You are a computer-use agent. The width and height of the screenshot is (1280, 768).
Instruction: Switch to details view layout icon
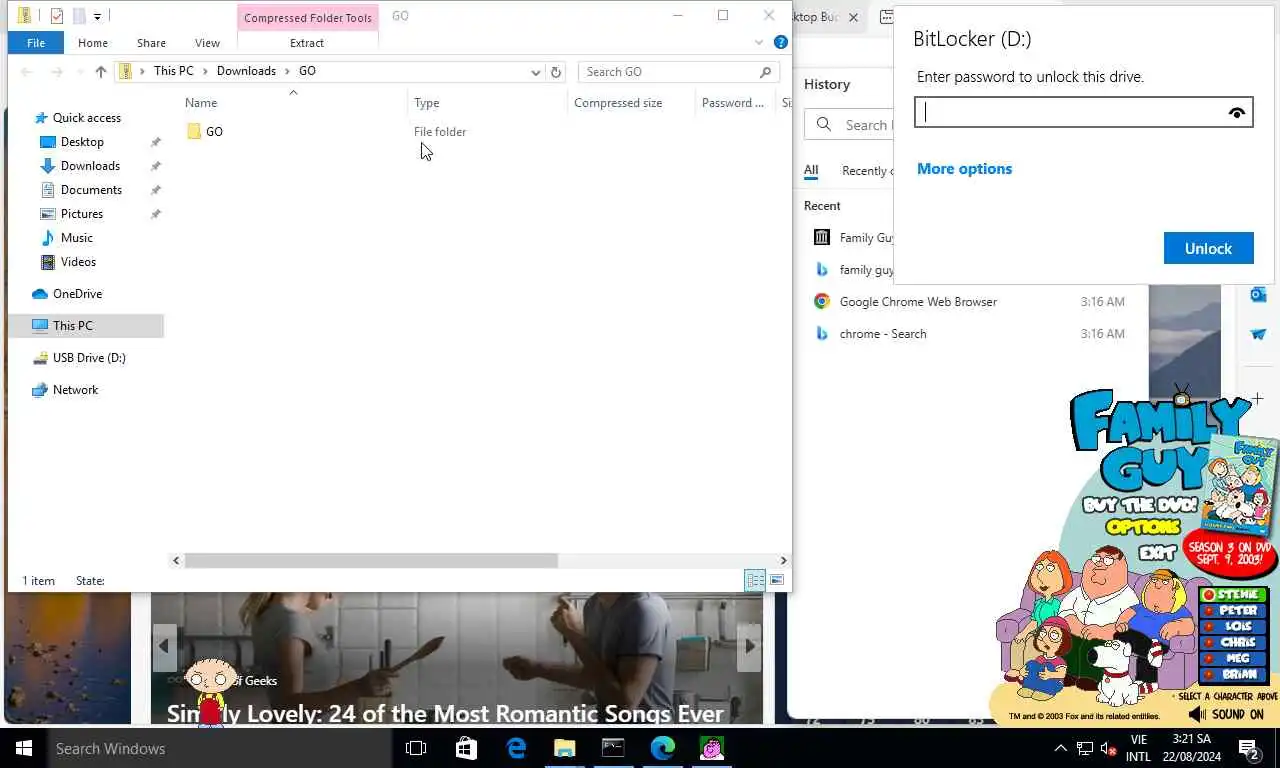(755, 580)
